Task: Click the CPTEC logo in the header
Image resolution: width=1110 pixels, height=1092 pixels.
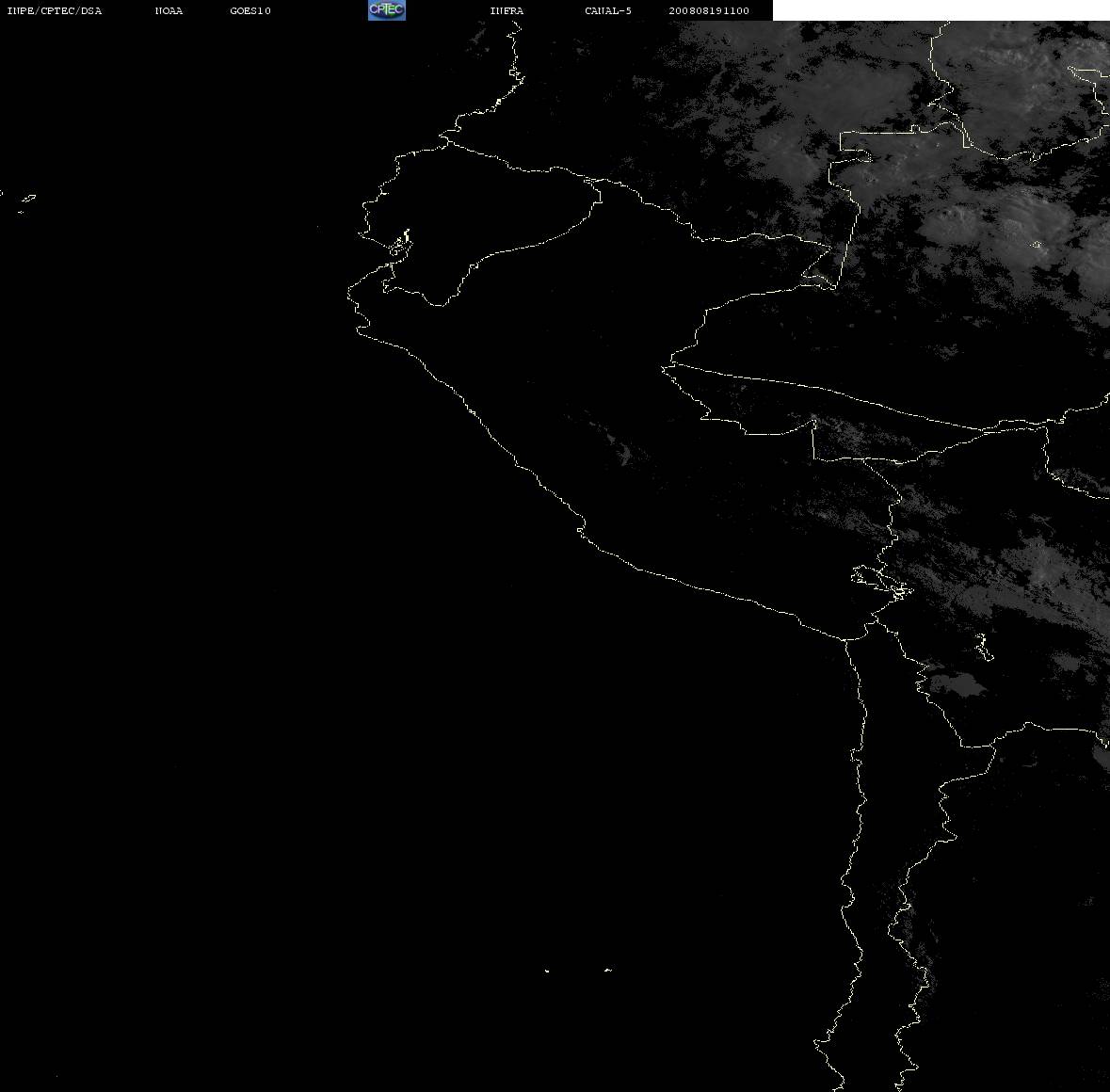Action: pyautogui.click(x=387, y=10)
